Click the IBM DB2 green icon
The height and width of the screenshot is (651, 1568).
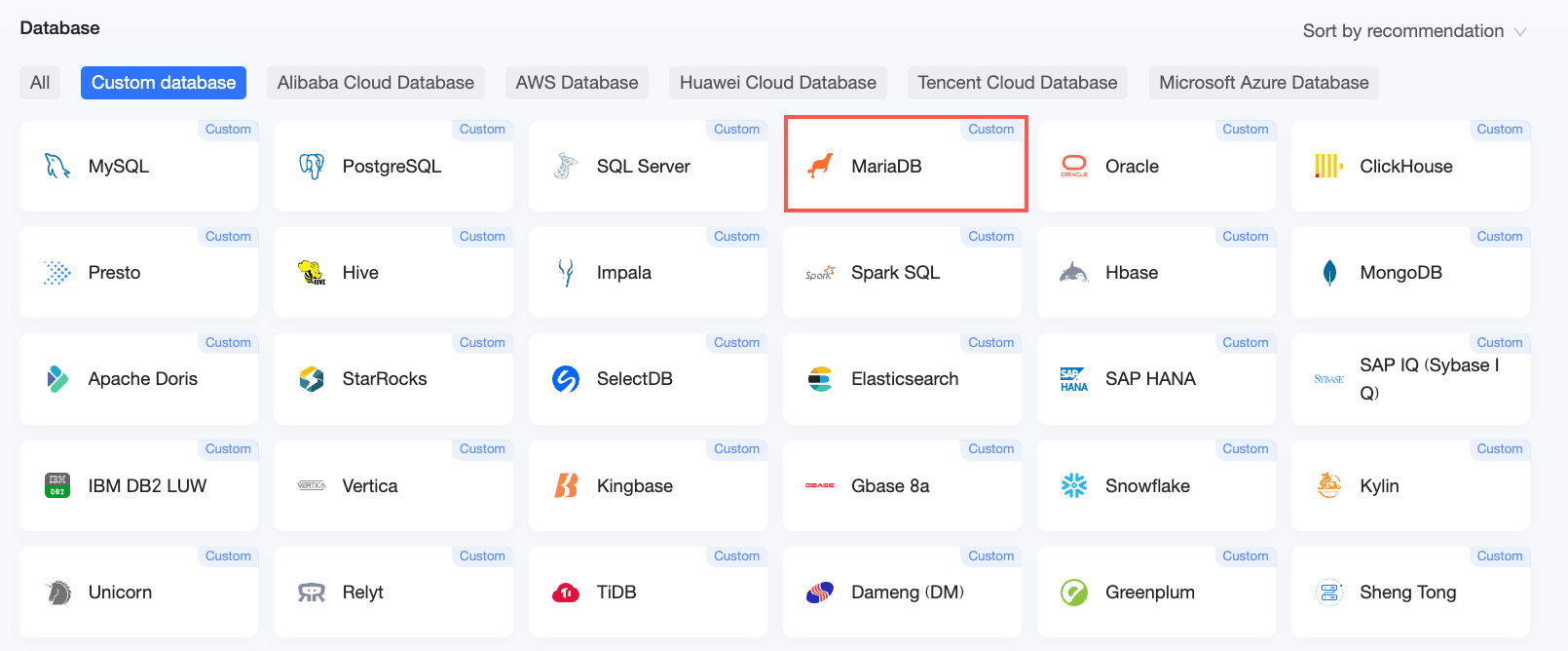57,485
